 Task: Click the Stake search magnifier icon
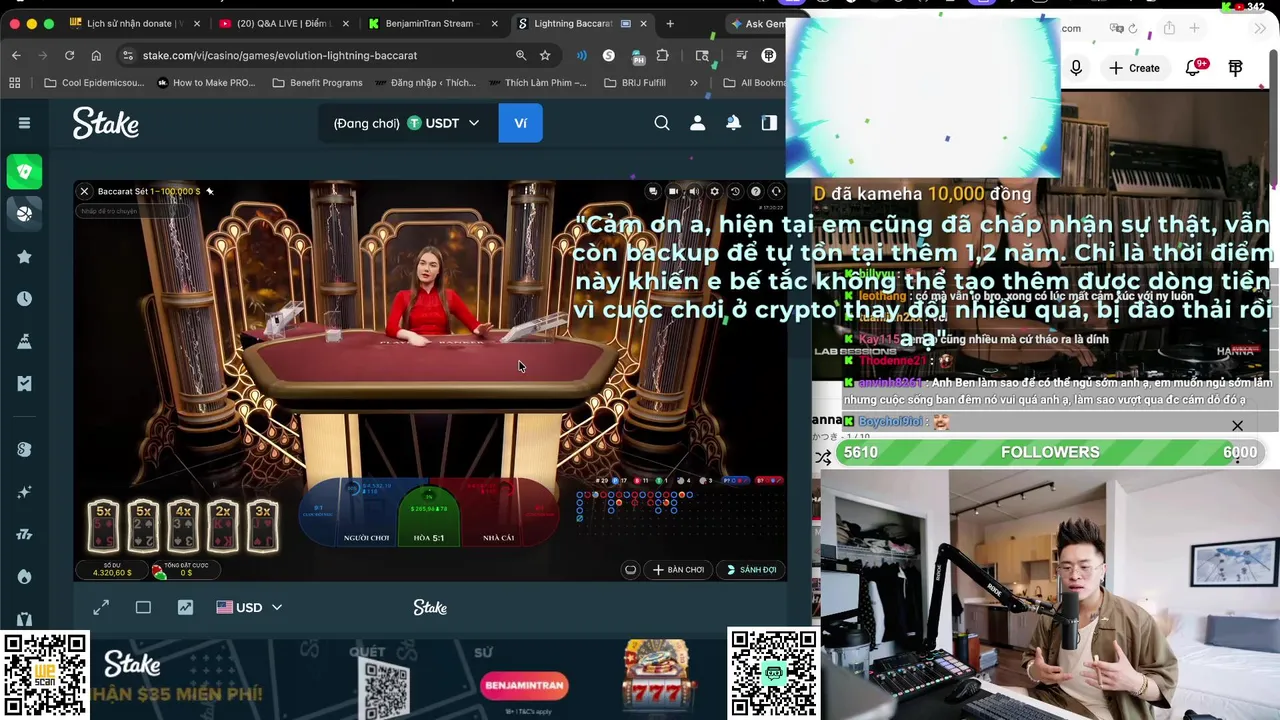662,123
